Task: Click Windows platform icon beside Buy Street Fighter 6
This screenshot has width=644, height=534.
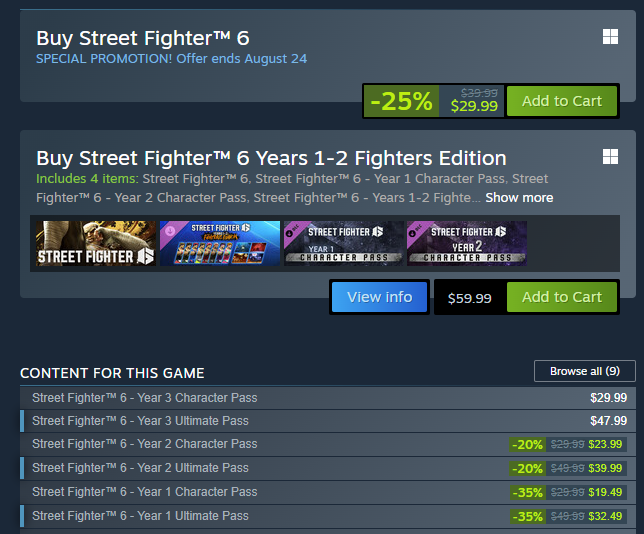Action: click(610, 37)
